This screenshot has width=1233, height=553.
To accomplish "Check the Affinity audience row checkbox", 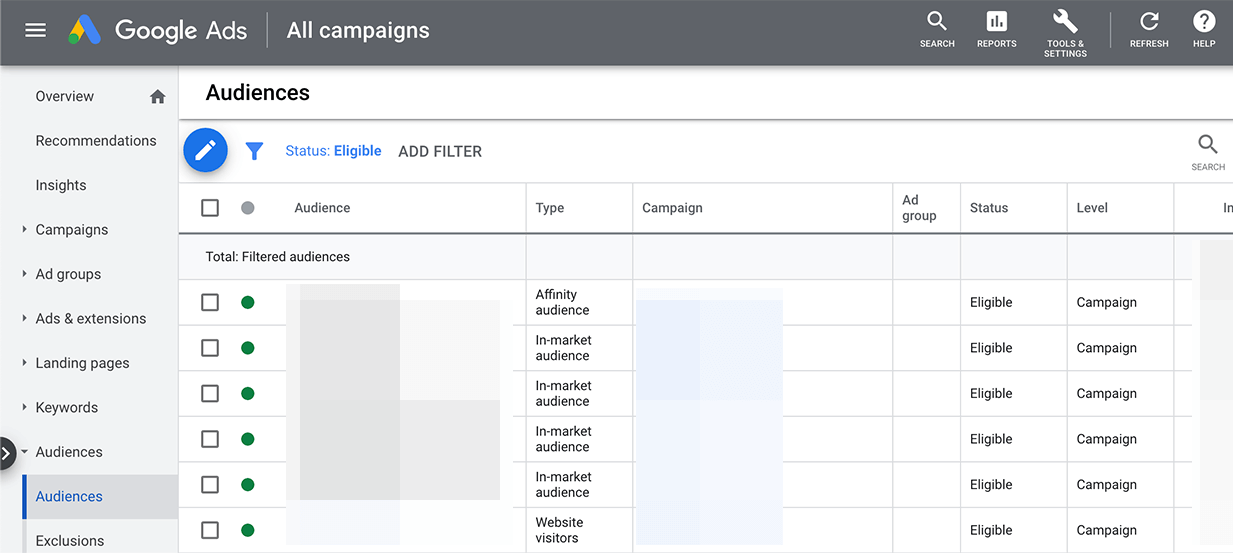I will pyautogui.click(x=210, y=302).
